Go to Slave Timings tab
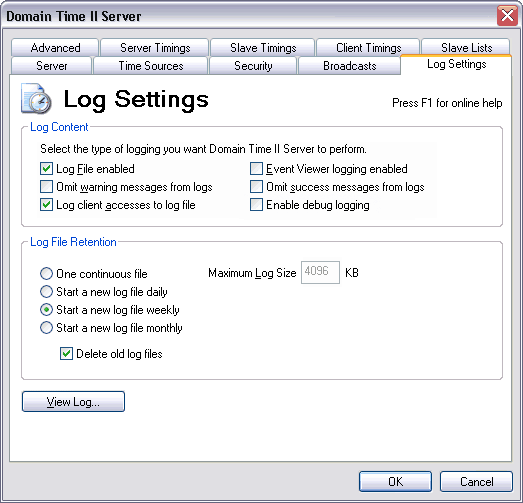523x503 pixels. [263, 48]
